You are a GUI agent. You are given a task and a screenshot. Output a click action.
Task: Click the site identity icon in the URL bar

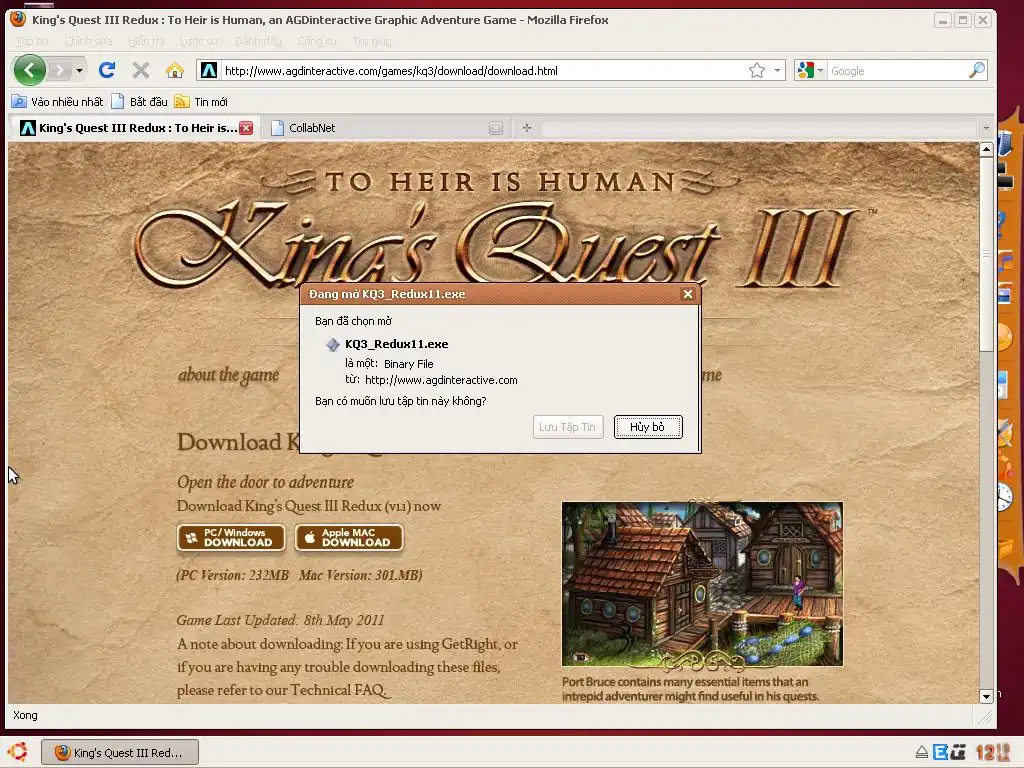click(x=208, y=71)
